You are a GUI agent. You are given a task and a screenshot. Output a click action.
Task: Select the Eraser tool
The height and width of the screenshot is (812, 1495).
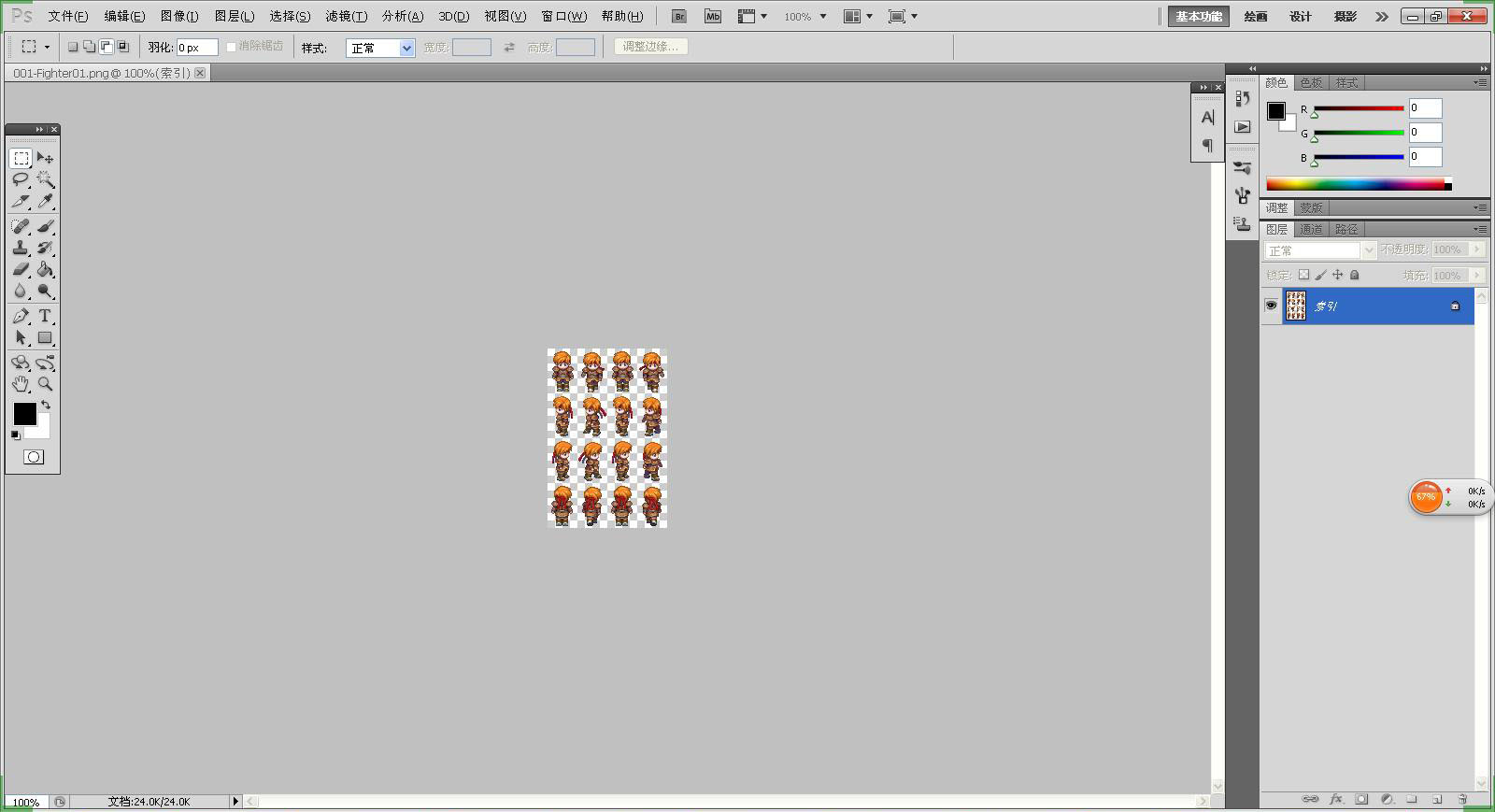(21, 269)
